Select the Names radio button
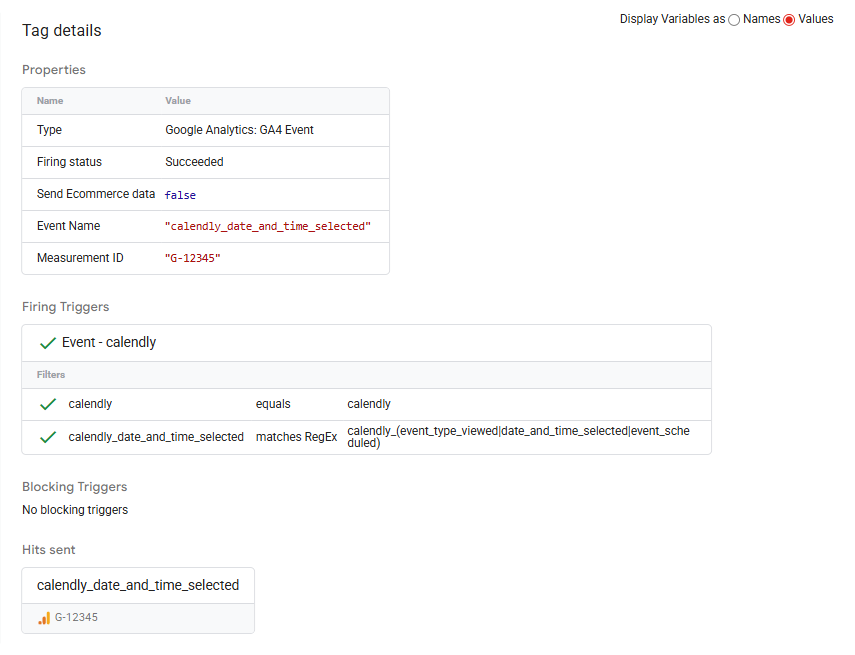 coord(735,20)
